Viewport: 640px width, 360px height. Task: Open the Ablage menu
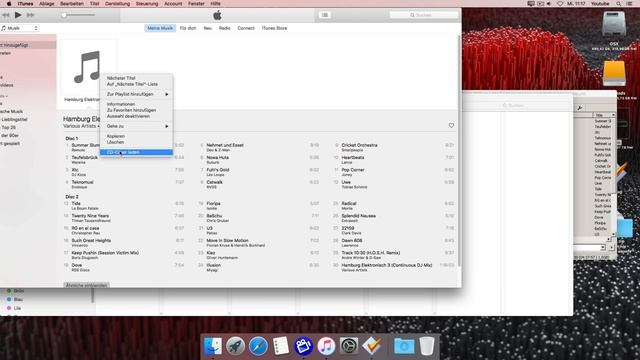click(x=47, y=4)
